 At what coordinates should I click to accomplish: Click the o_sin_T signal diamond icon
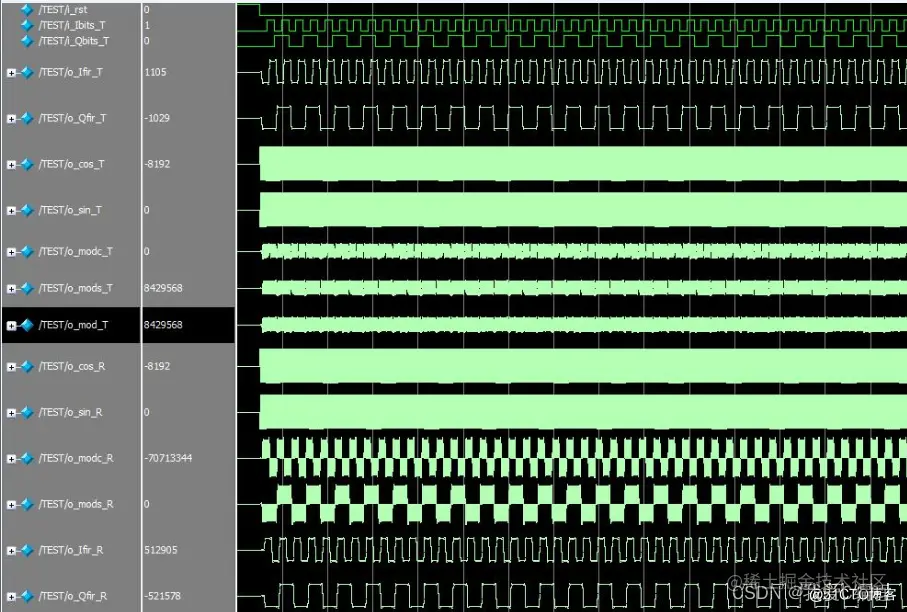[27, 210]
